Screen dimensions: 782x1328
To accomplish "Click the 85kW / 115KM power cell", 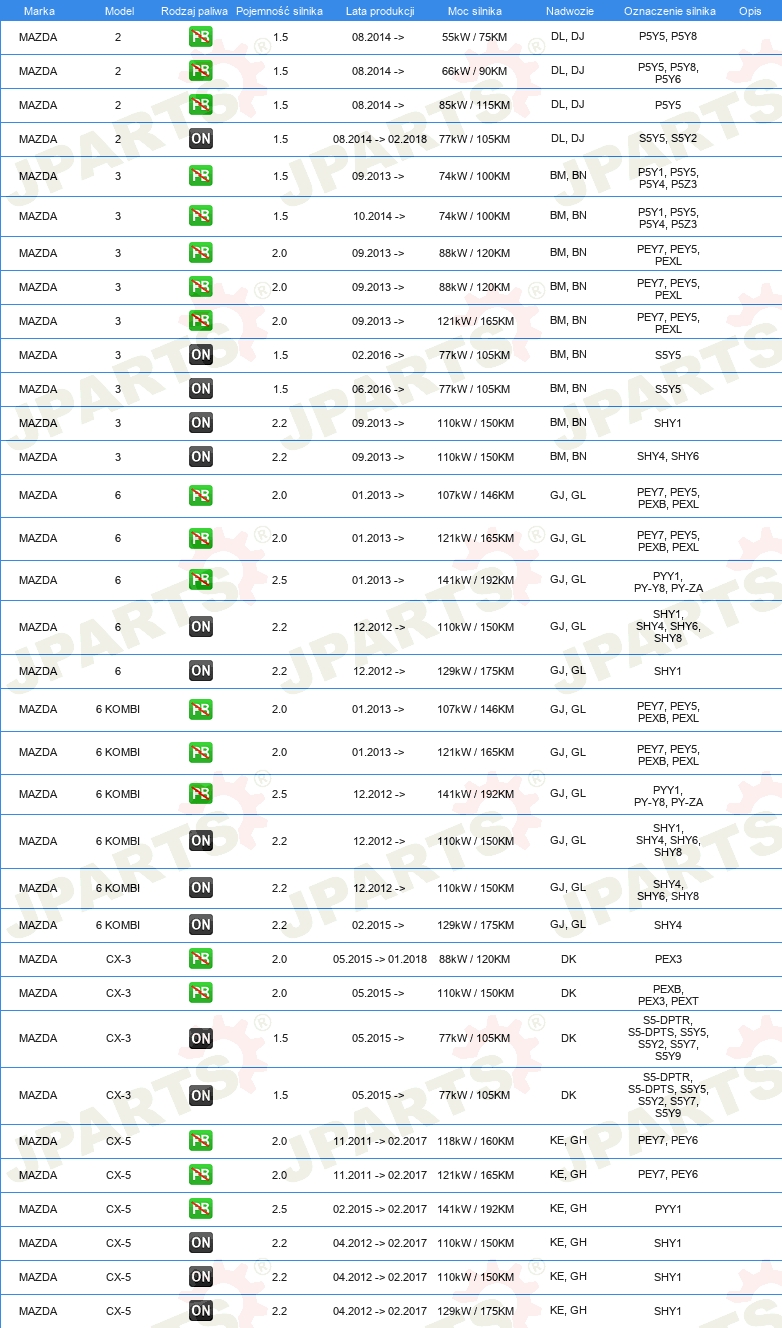I will pos(476,105).
